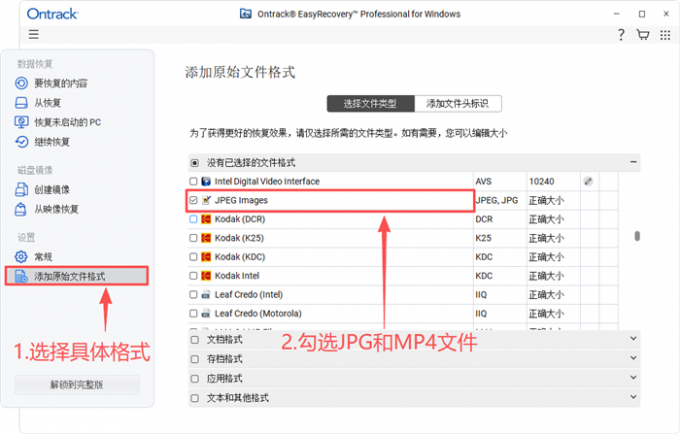680x434 pixels.
Task: Open the shopping cart icon
Action: (643, 35)
